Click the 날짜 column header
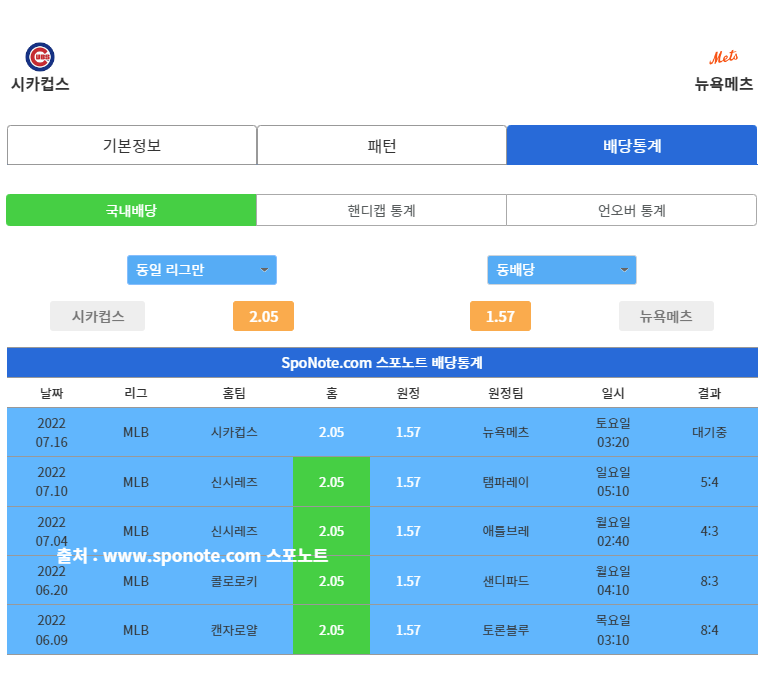This screenshot has height=680, width=766. (x=52, y=393)
